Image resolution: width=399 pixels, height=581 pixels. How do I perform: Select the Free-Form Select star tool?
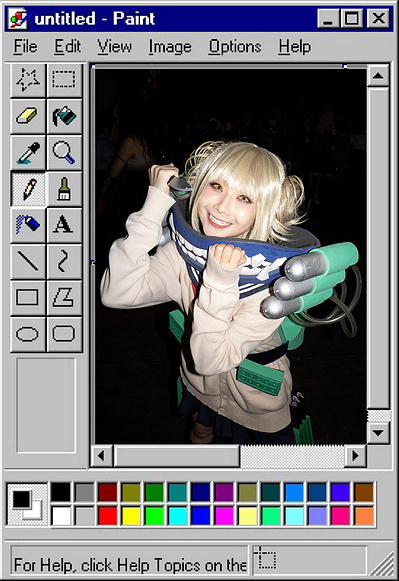(x=28, y=80)
